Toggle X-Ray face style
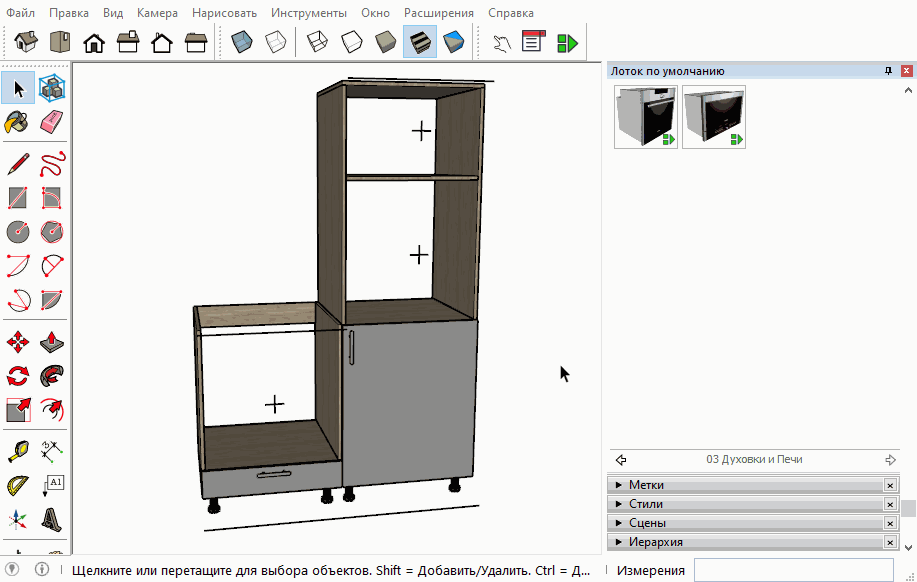The width and height of the screenshot is (917, 582). pyautogui.click(x=242, y=42)
